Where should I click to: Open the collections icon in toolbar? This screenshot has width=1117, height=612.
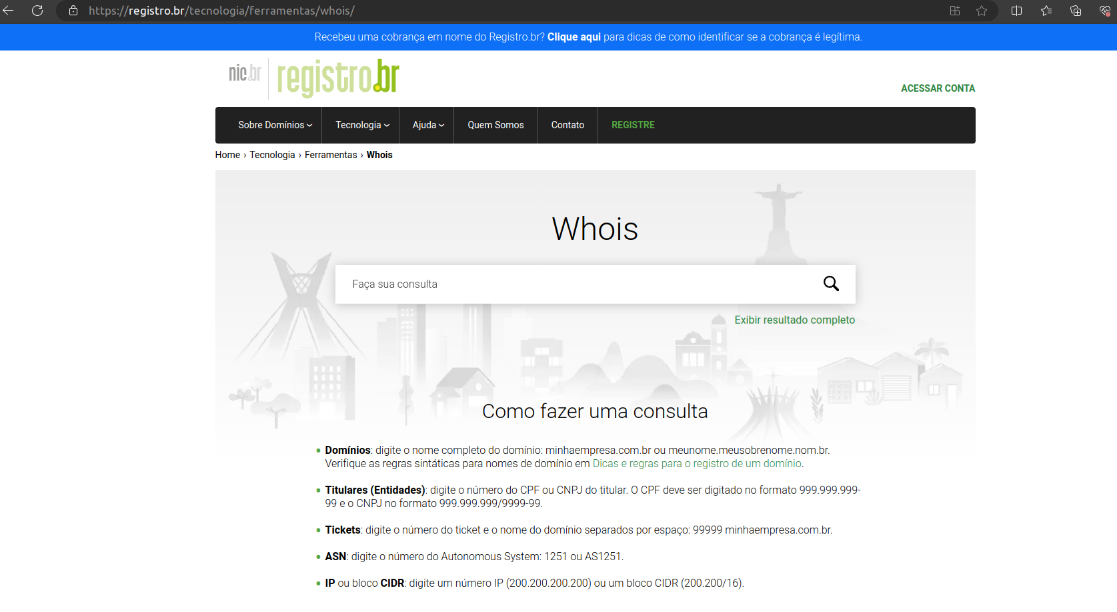(x=1075, y=11)
